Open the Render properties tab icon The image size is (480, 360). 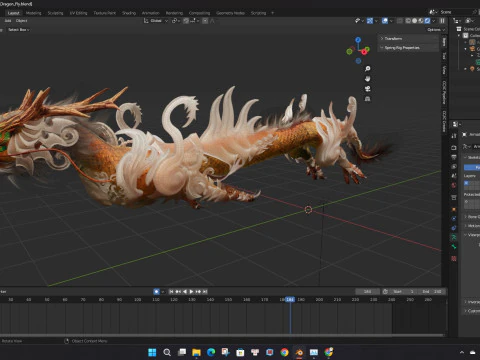click(454, 147)
